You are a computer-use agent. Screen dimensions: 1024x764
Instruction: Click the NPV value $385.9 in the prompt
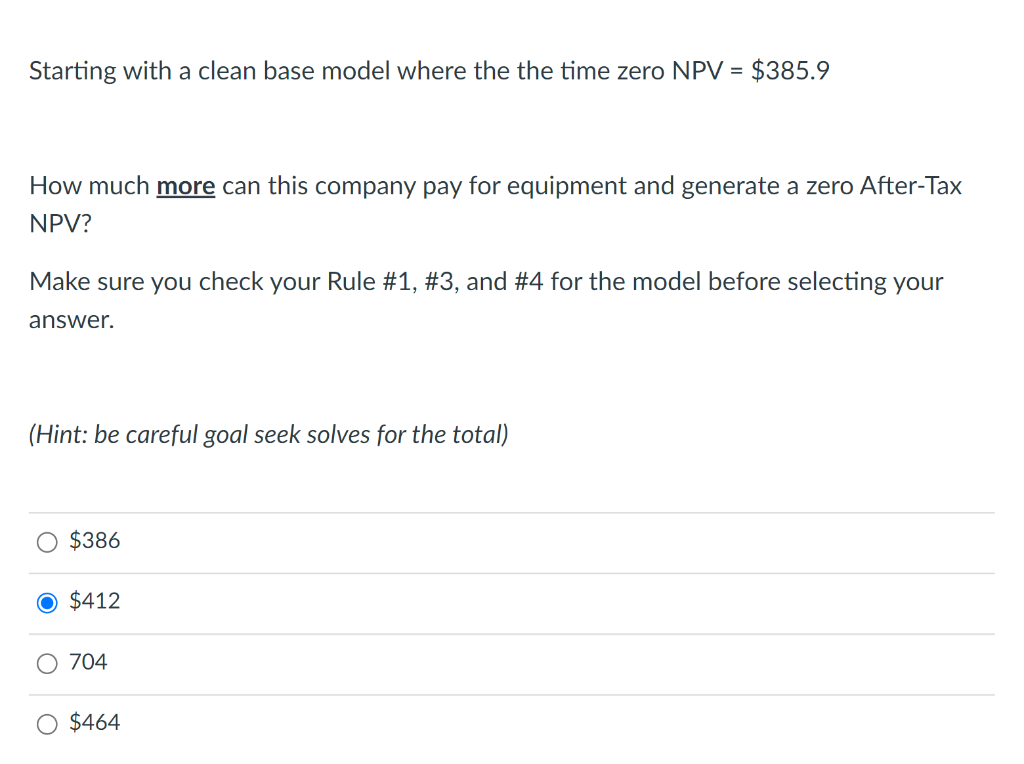790,70
